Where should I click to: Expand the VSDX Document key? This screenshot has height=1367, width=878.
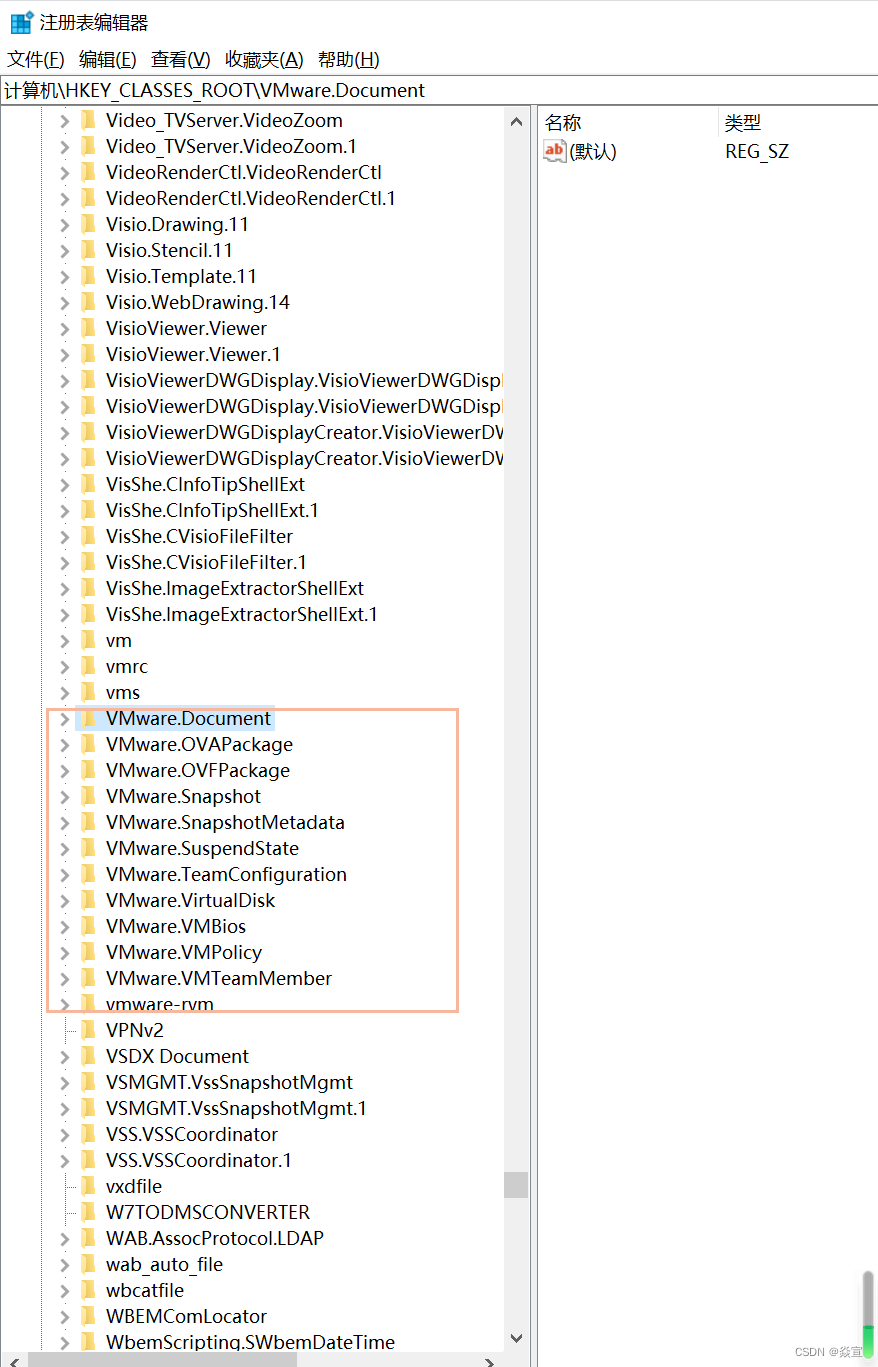[x=64, y=1057]
